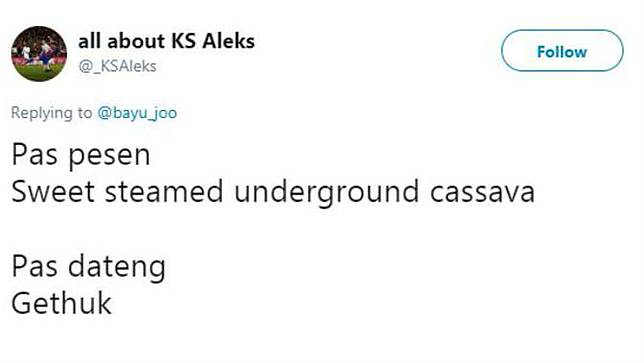Image resolution: width=644 pixels, height=363 pixels.
Task: Click the football players inside the avatar
Action: coord(37,57)
